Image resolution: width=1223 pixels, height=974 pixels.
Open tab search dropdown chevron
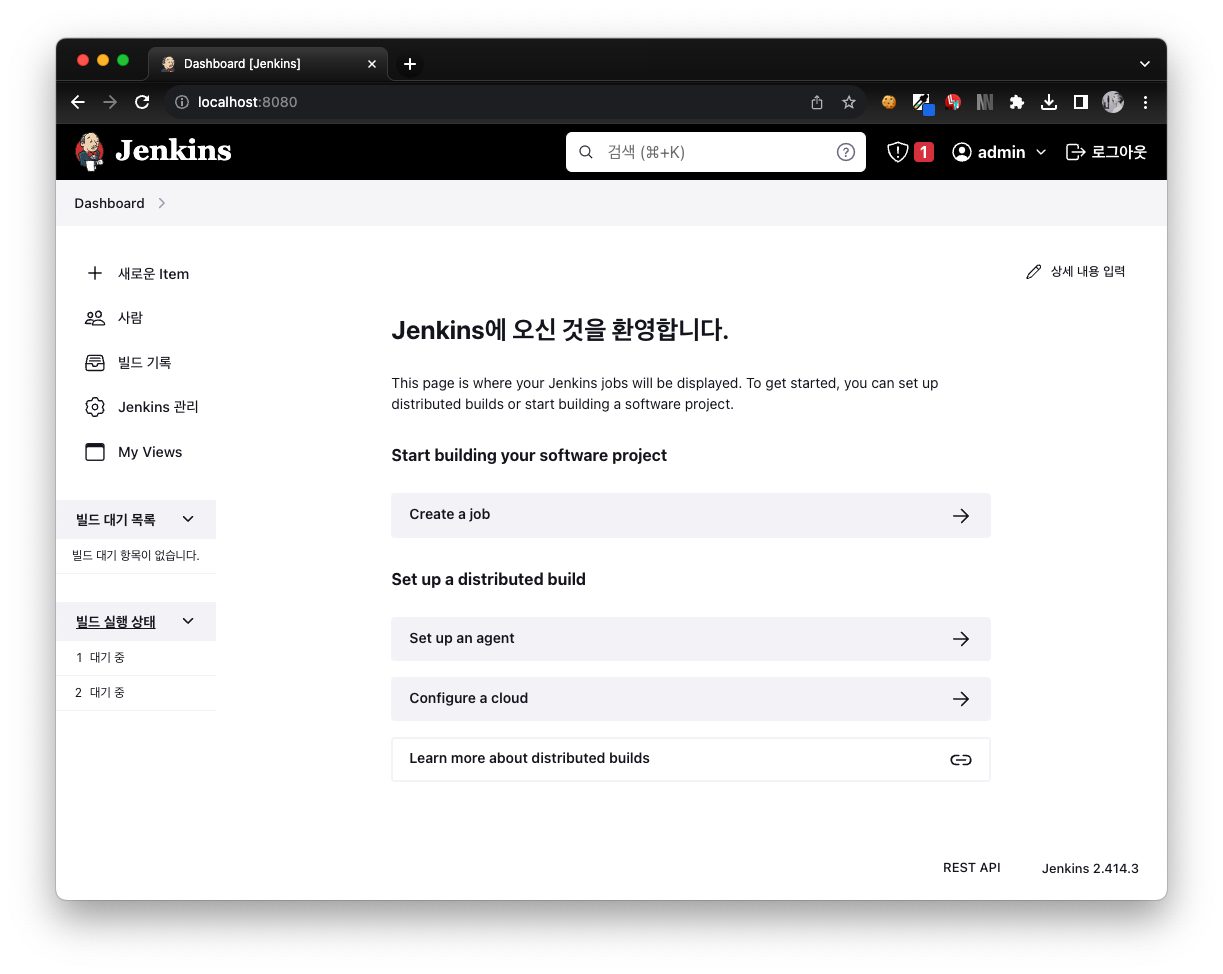pyautogui.click(x=1145, y=63)
